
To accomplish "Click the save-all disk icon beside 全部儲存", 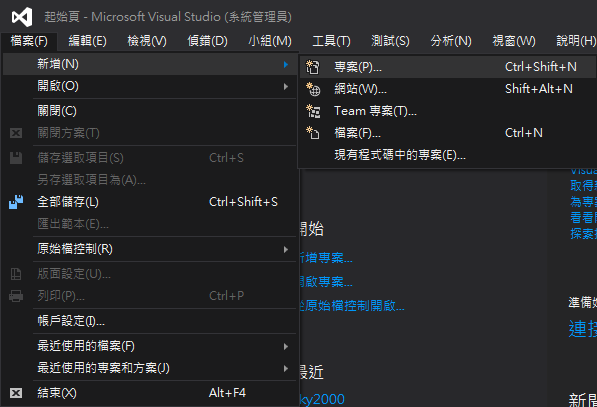I will (x=16, y=202).
